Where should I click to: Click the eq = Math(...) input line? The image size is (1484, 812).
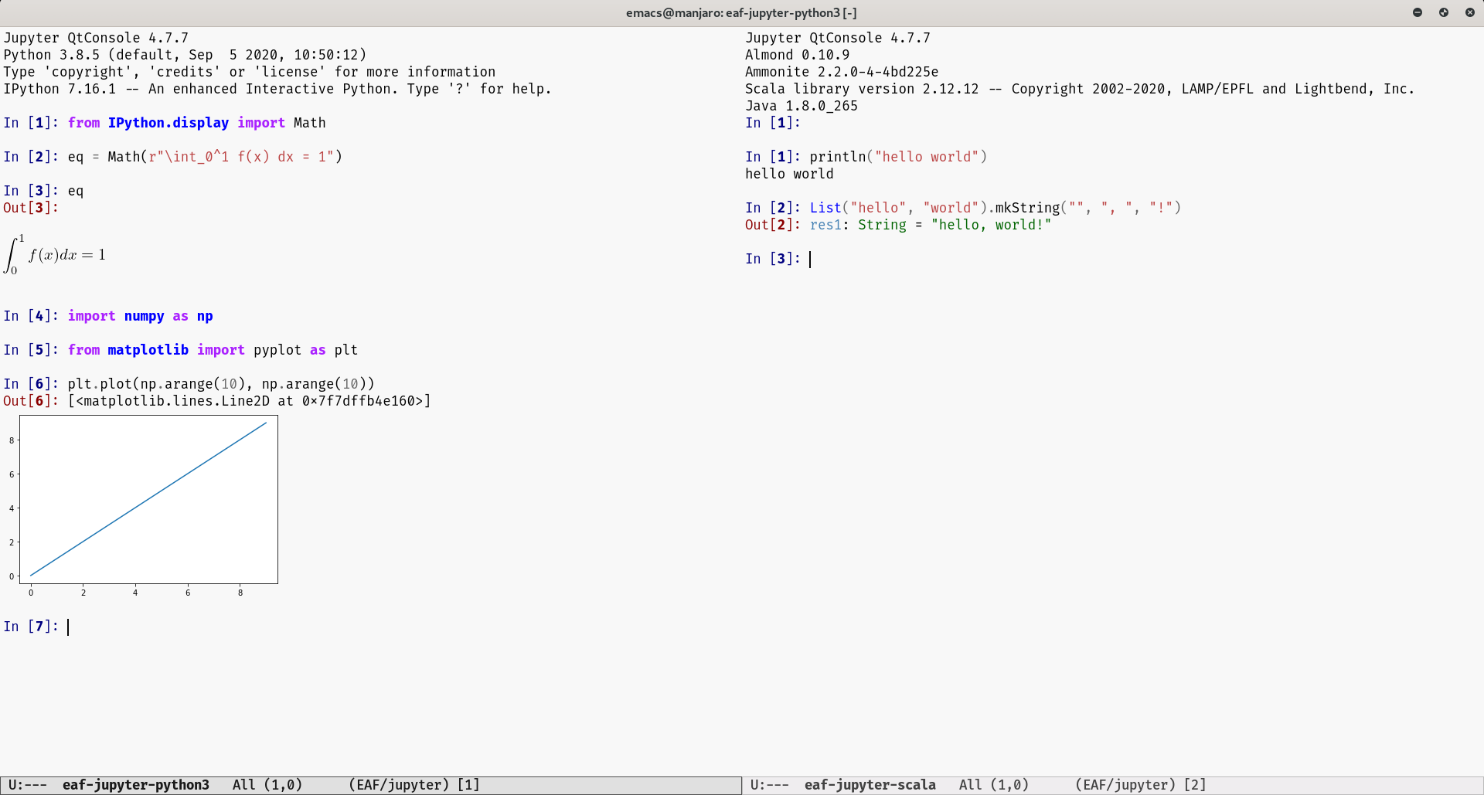click(x=205, y=157)
